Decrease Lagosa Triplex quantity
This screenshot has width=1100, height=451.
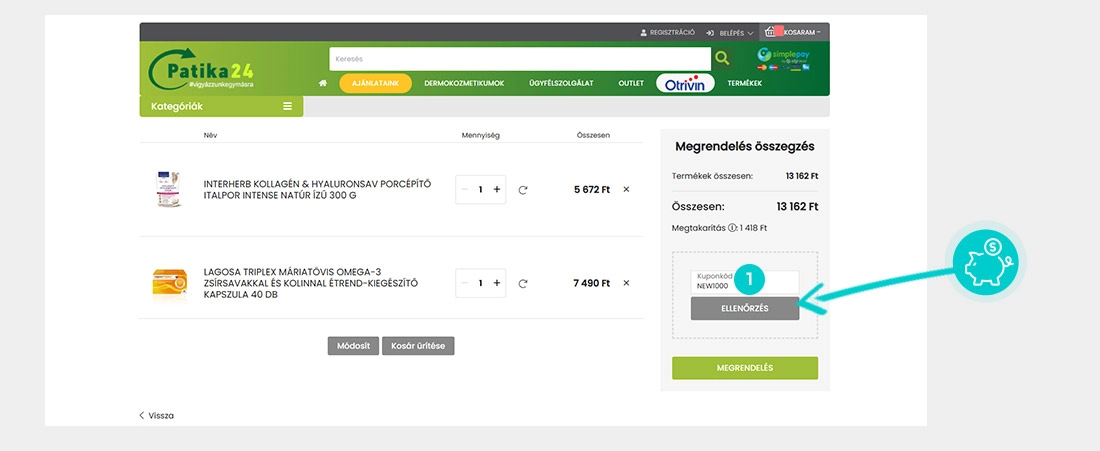[x=464, y=283]
